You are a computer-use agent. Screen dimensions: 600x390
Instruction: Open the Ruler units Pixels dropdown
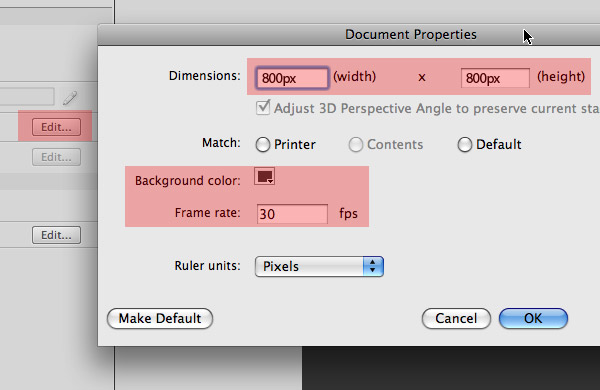pyautogui.click(x=319, y=266)
